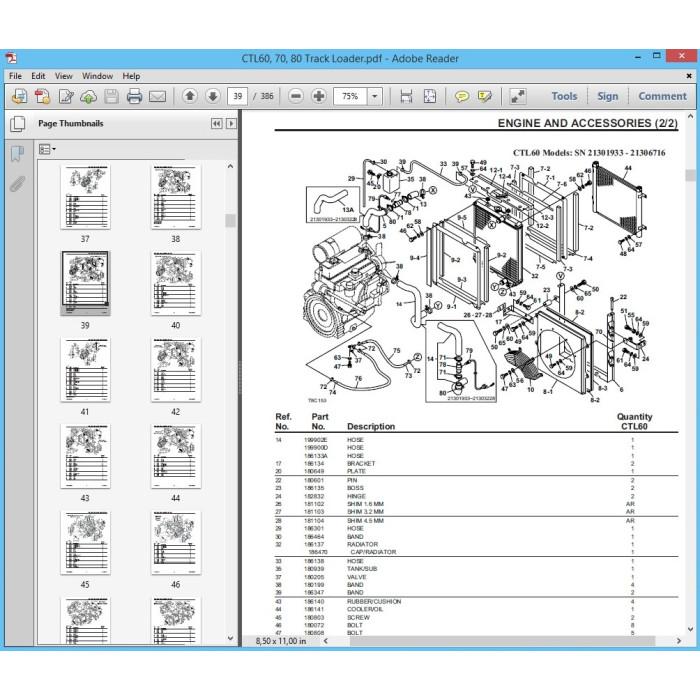
Task: Open the Help menu
Action: tap(131, 76)
